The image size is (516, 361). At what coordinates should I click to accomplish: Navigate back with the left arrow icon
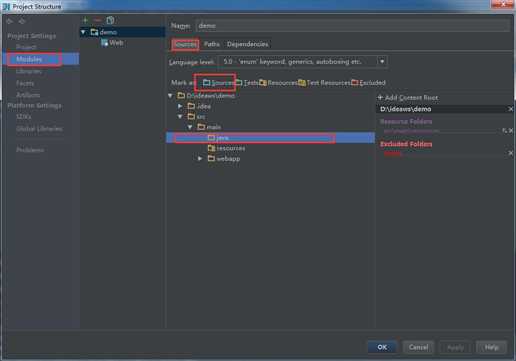tap(10, 21)
